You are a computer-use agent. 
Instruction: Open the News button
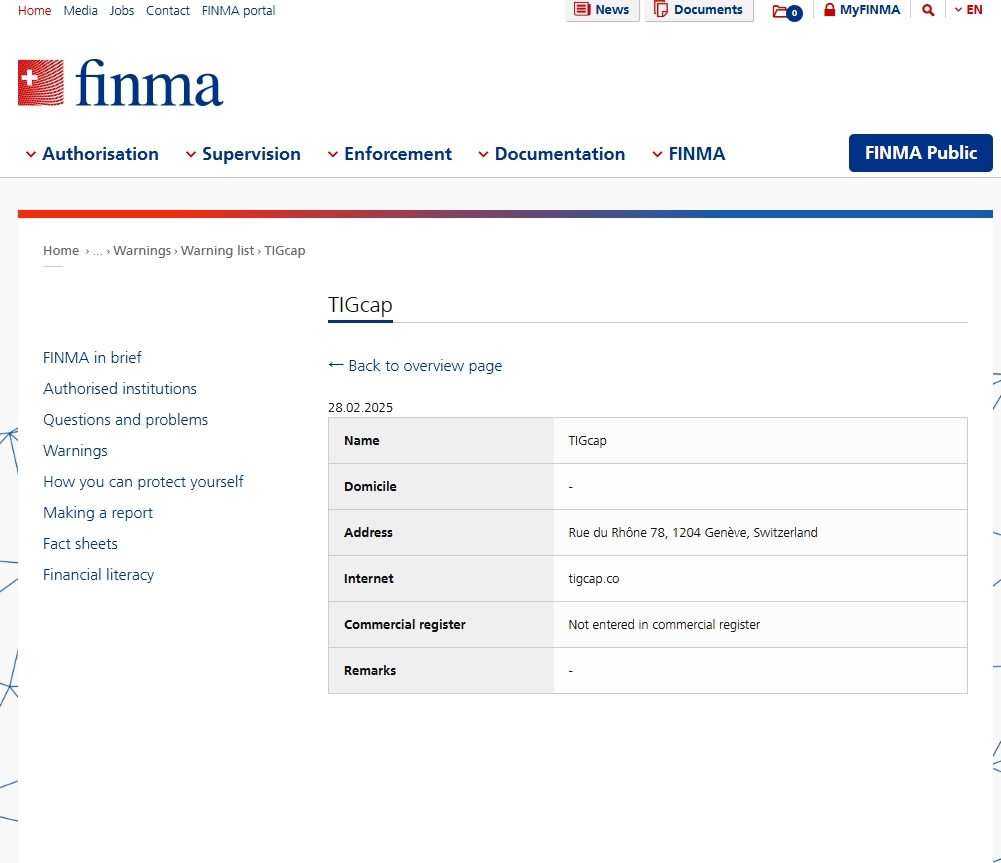pyautogui.click(x=603, y=10)
